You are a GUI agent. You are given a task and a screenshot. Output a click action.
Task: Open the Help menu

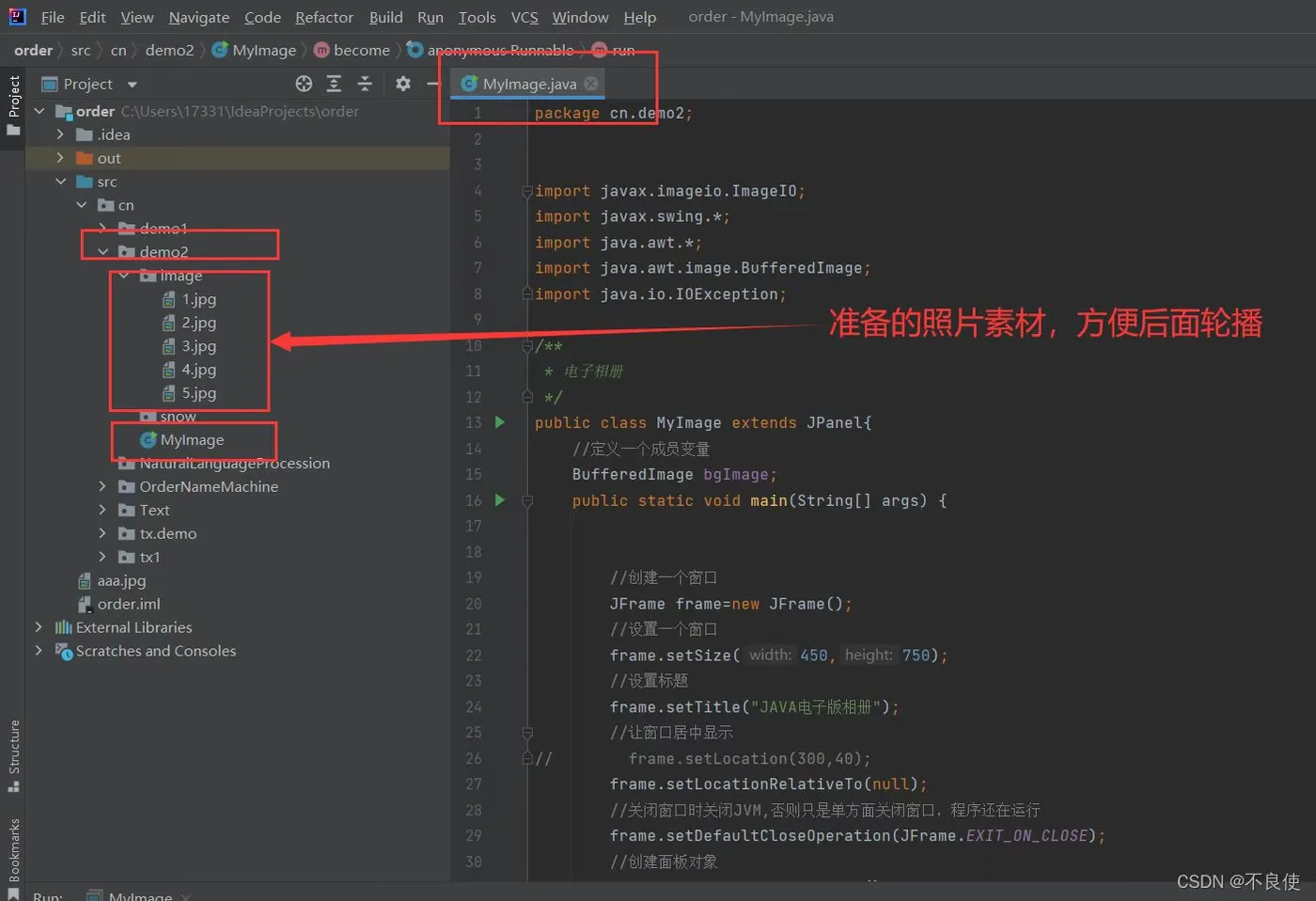pyautogui.click(x=640, y=17)
